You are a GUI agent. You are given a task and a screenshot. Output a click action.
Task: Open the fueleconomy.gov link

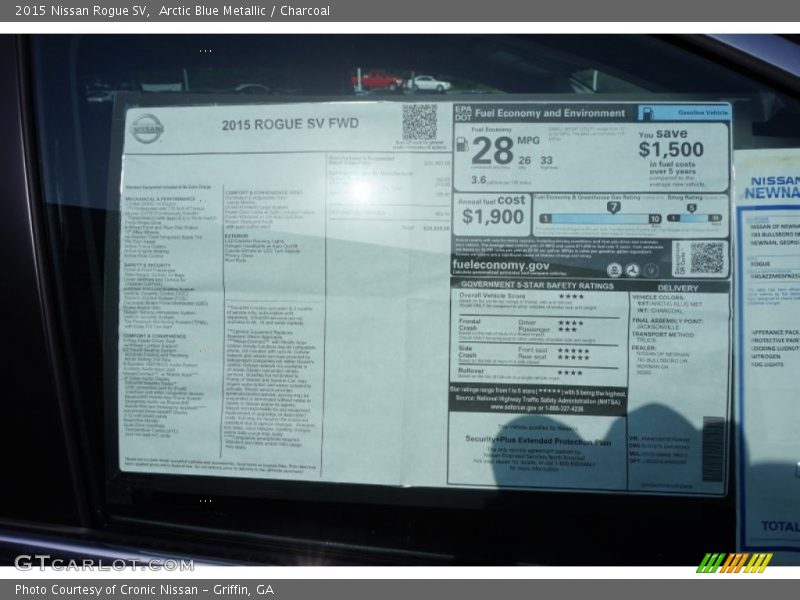pos(501,265)
